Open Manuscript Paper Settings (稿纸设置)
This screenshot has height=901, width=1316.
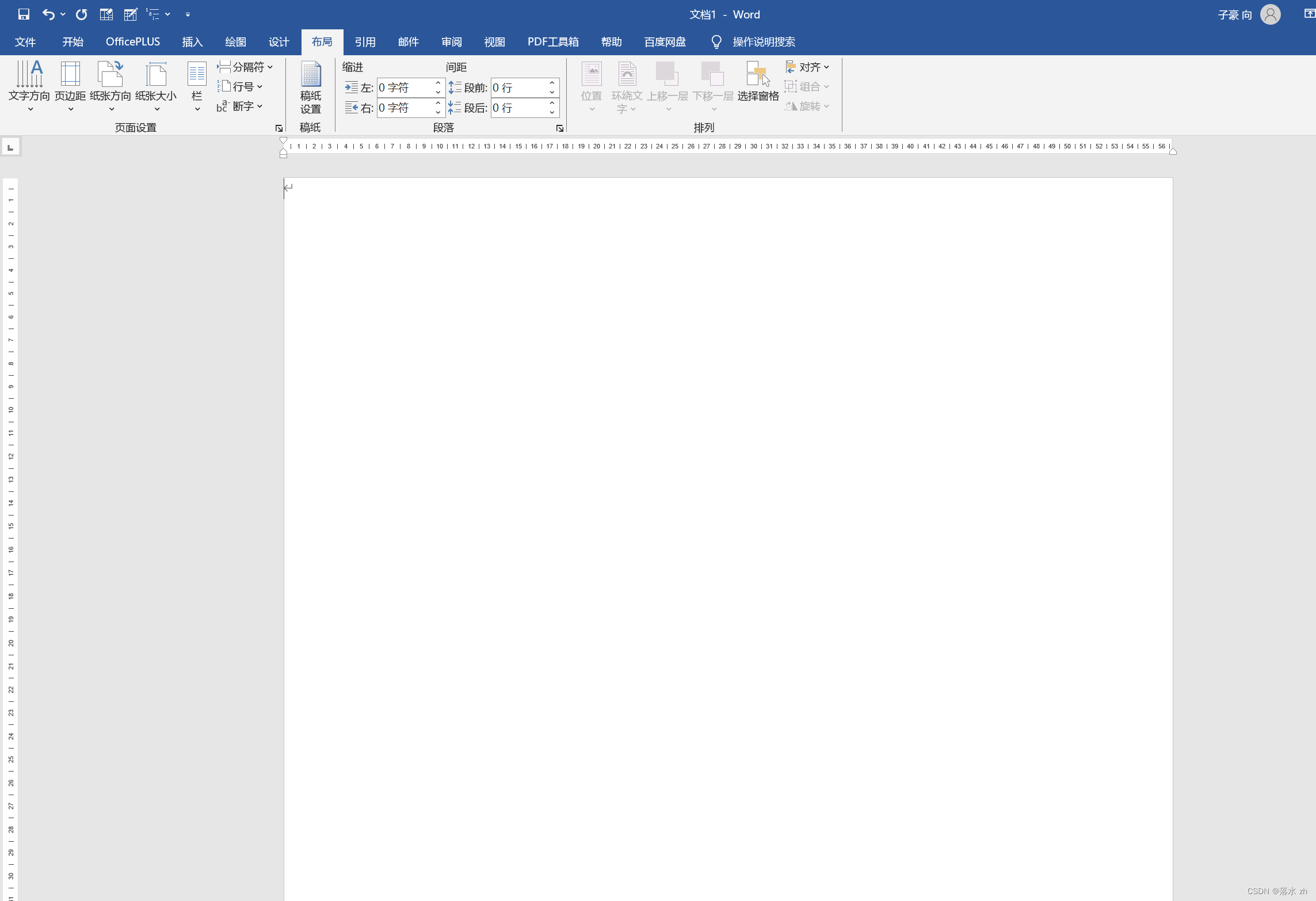click(310, 87)
